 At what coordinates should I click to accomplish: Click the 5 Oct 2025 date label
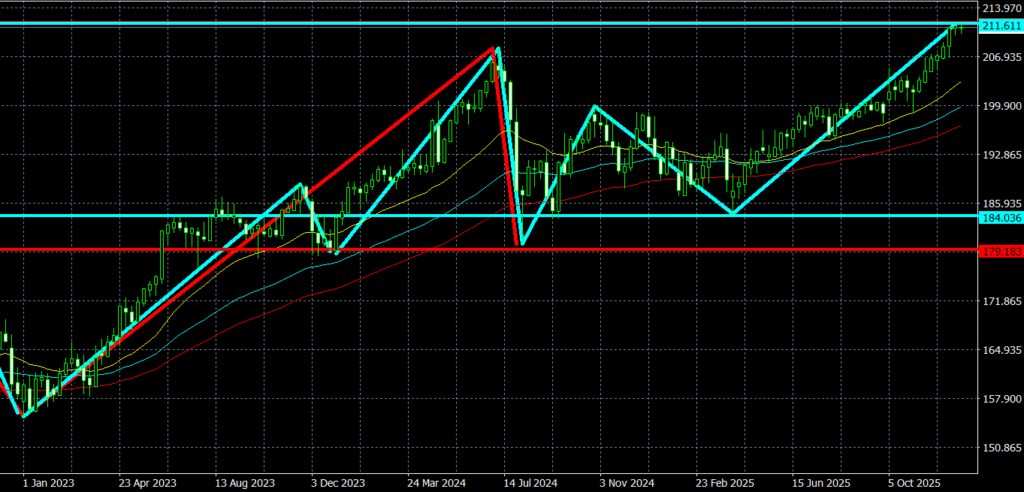(916, 481)
